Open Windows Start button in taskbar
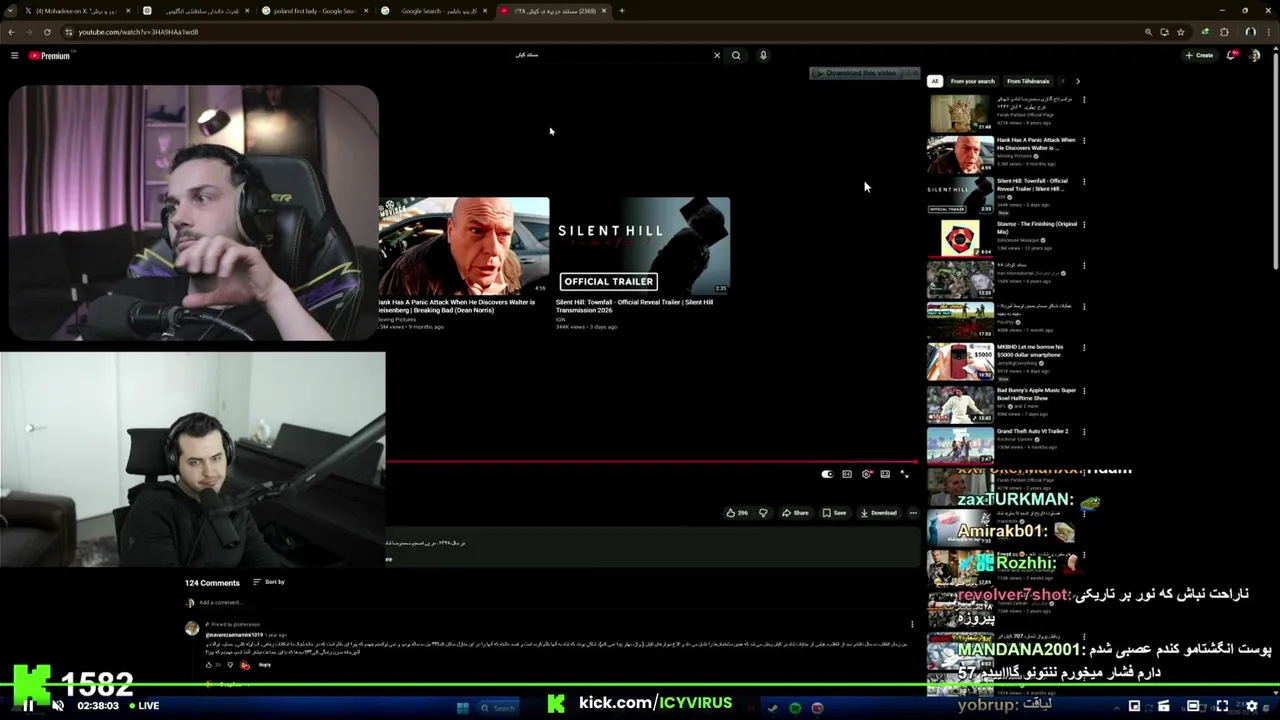This screenshot has width=1280, height=720. pos(463,708)
